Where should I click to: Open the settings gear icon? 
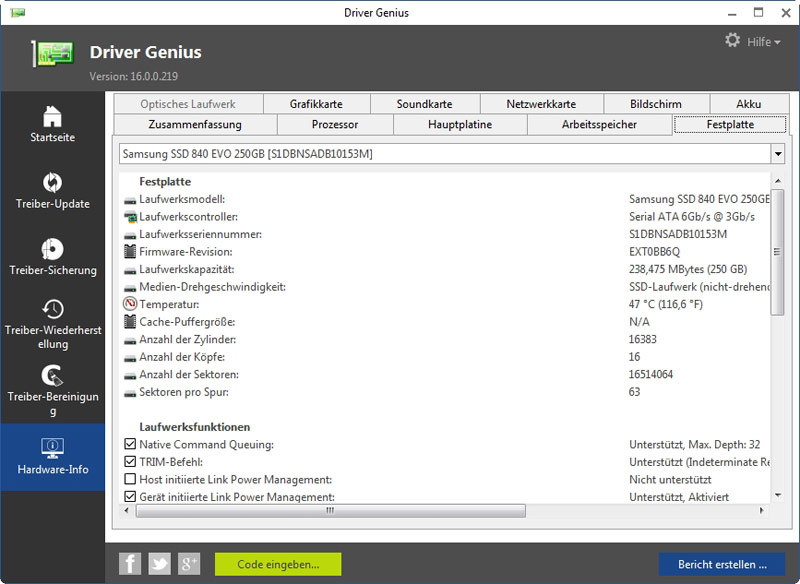click(x=733, y=41)
